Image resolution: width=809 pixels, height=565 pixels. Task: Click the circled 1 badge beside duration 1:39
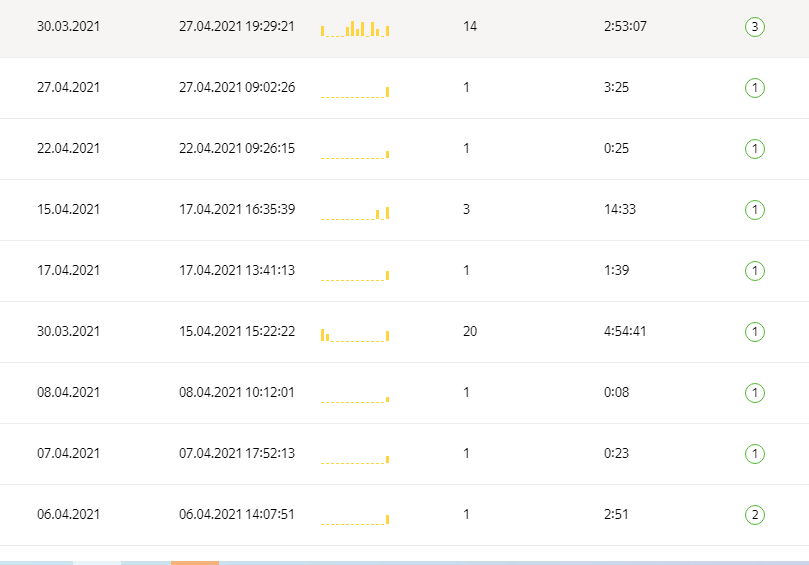click(x=755, y=271)
